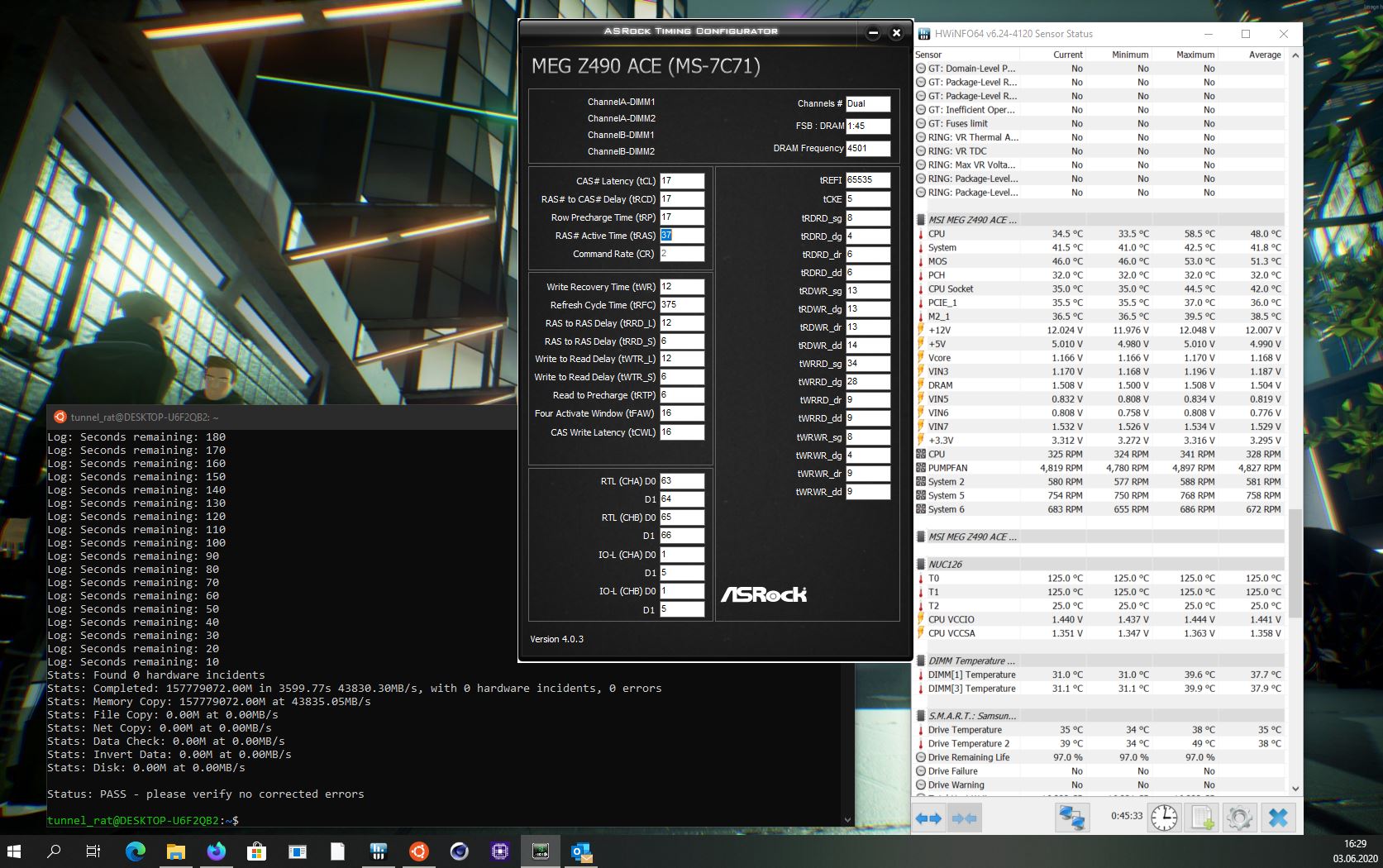The height and width of the screenshot is (868, 1383).
Task: Click the Command Rate (CR) field
Action: [x=682, y=254]
